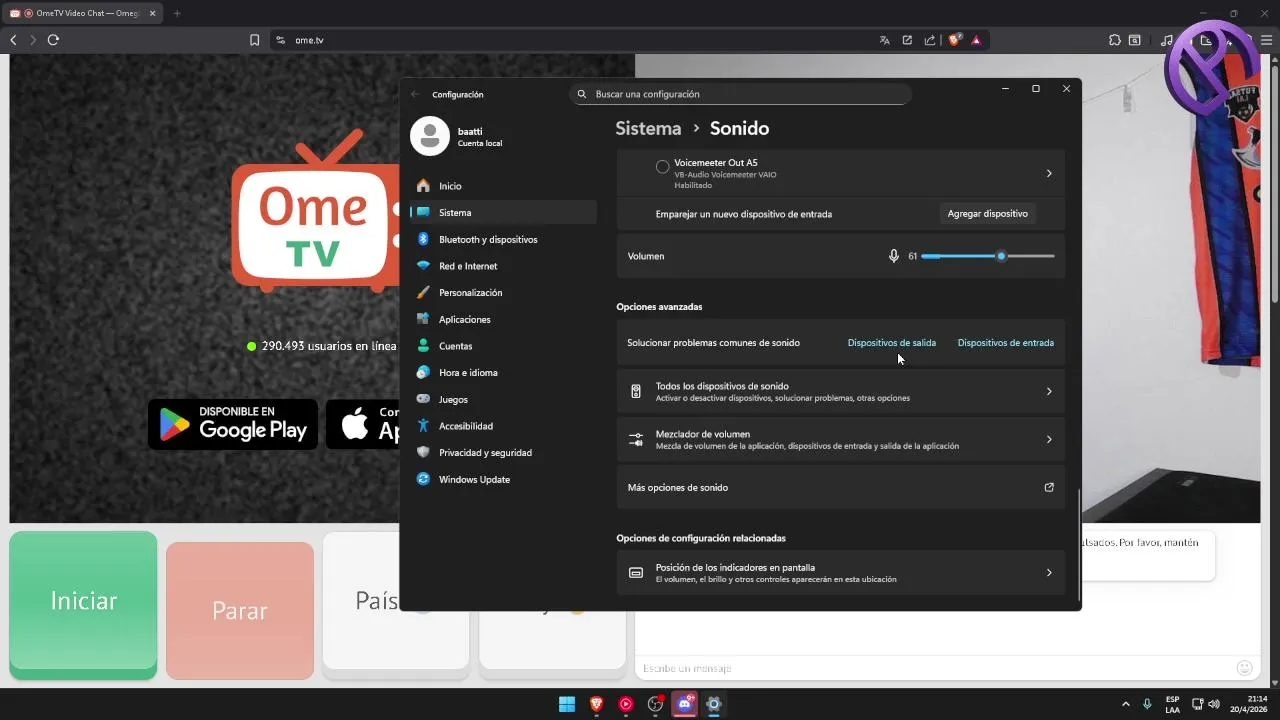The height and width of the screenshot is (720, 1280).
Task: Click the Settings back arrow
Action: click(415, 94)
